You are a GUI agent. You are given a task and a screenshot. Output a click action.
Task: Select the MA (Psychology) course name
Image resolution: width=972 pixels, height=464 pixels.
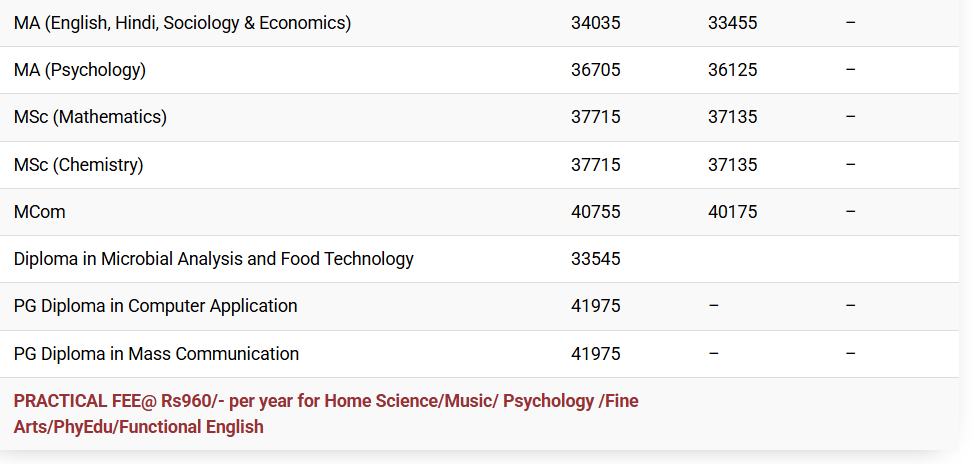[80, 70]
